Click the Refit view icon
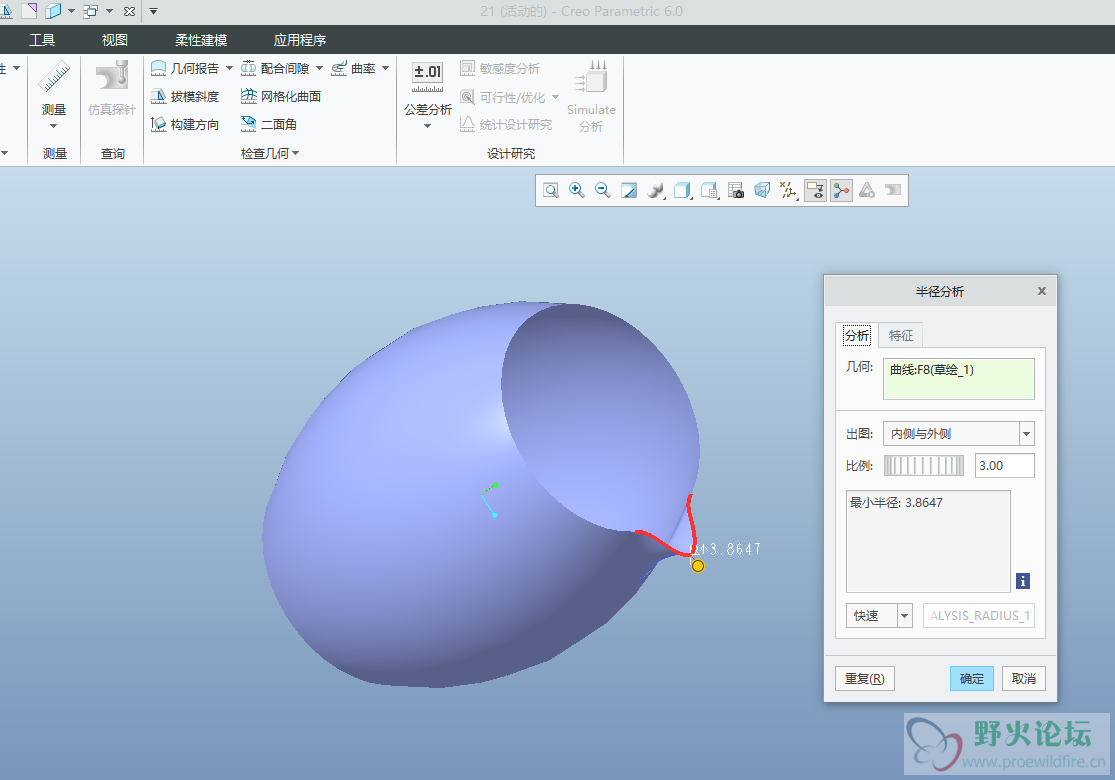 551,191
